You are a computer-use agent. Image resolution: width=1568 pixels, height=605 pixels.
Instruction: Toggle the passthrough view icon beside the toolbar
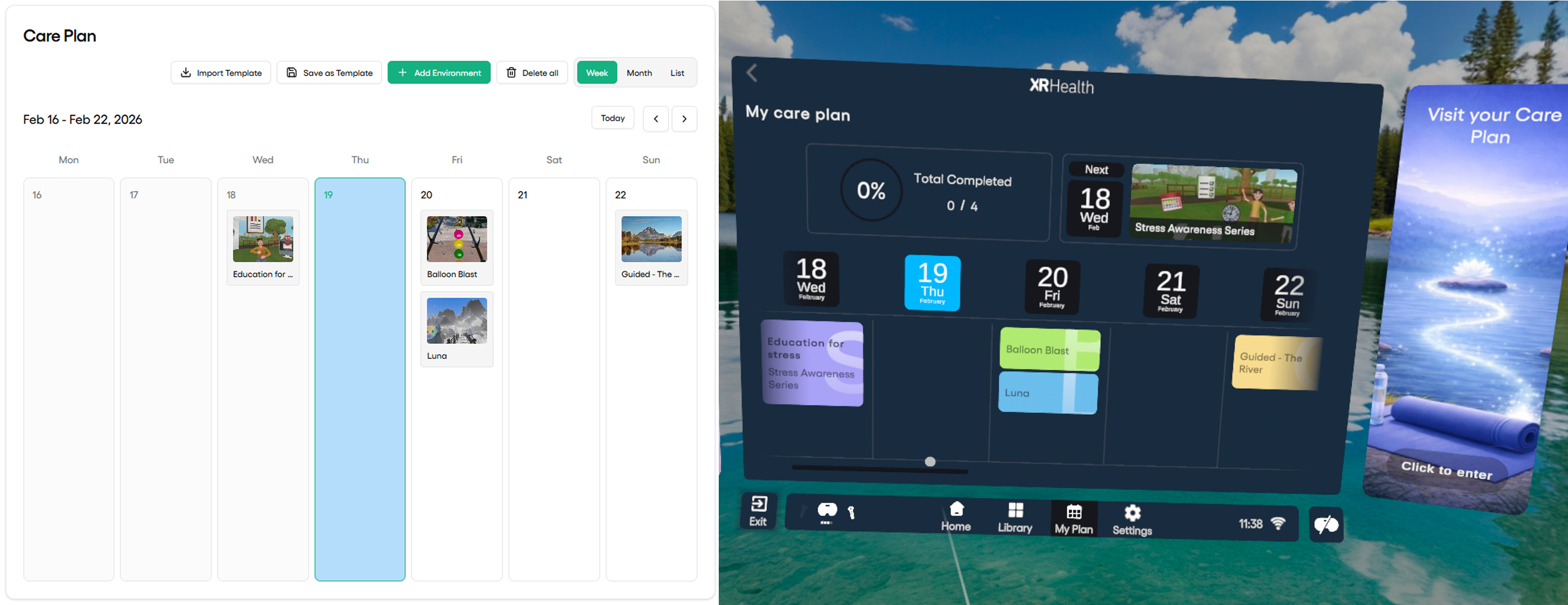tap(1326, 525)
